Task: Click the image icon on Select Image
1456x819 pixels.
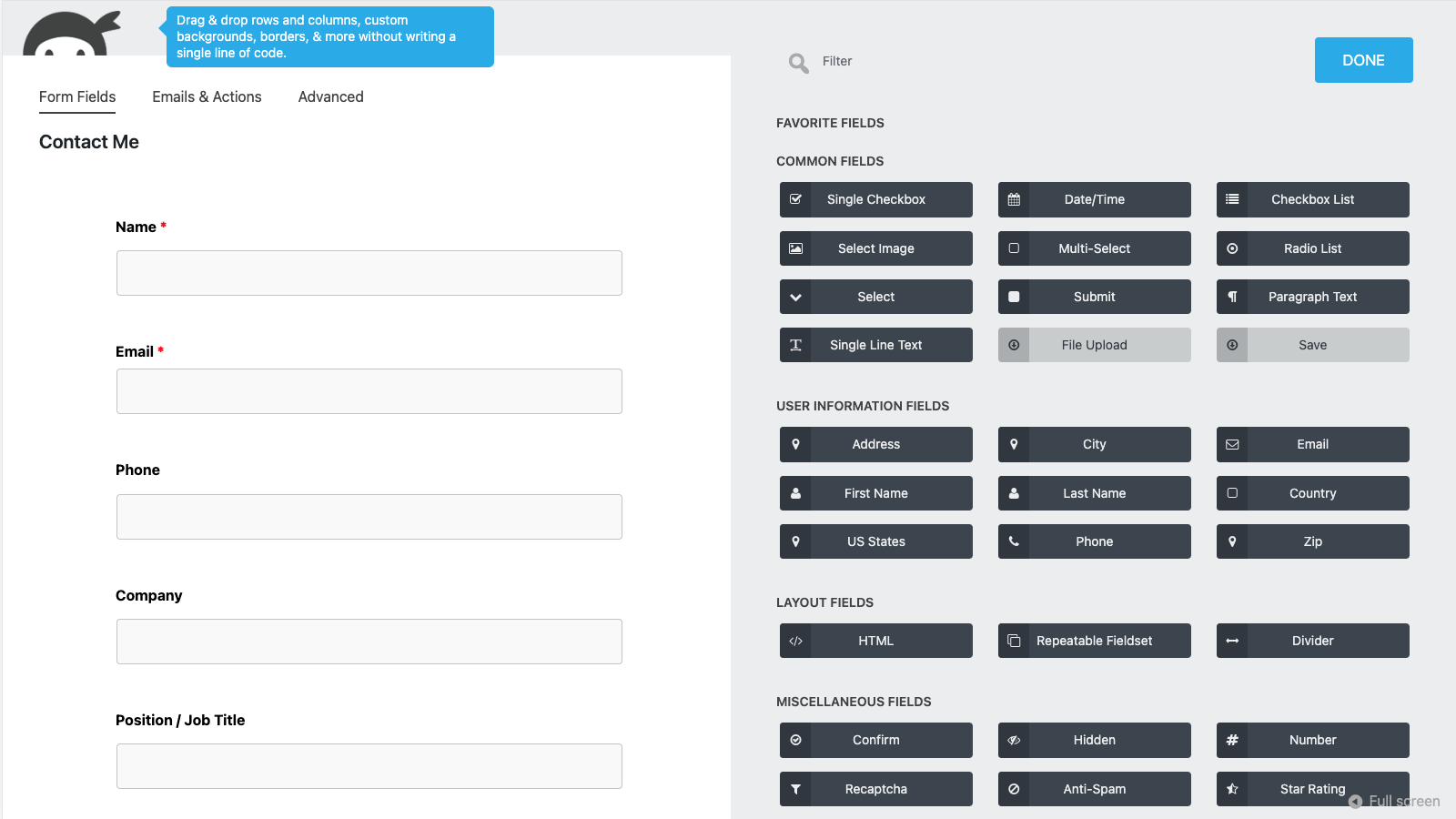Action: (795, 248)
